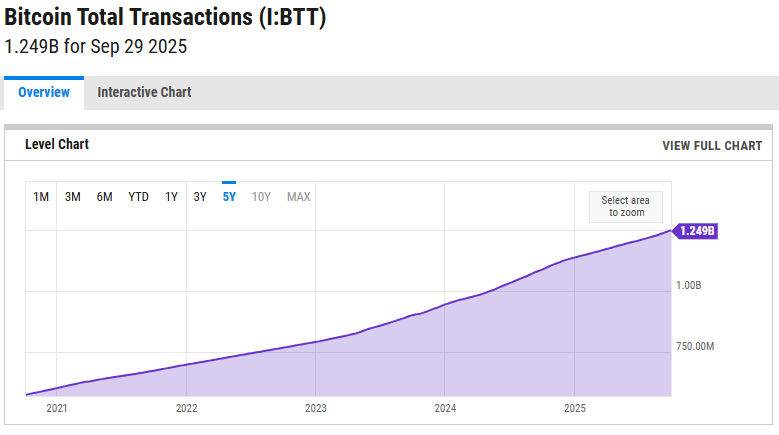Click the MAX range option
This screenshot has height=435, width=779.
(299, 197)
